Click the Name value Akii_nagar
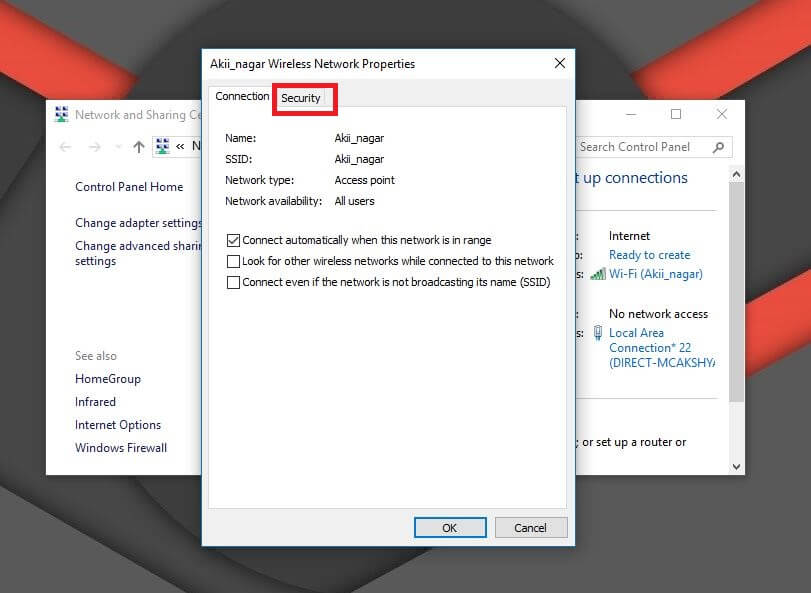 [x=359, y=138]
